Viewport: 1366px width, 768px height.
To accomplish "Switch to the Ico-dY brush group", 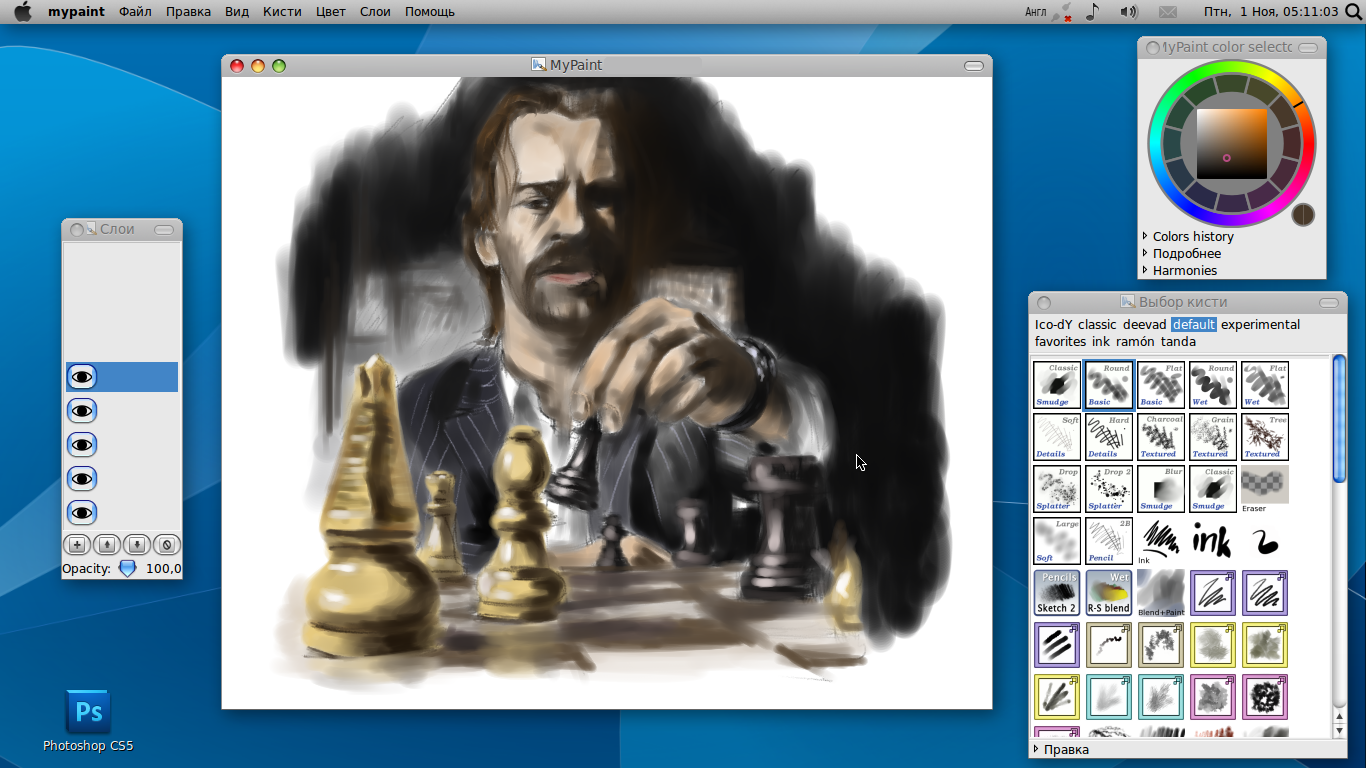I will click(1054, 325).
